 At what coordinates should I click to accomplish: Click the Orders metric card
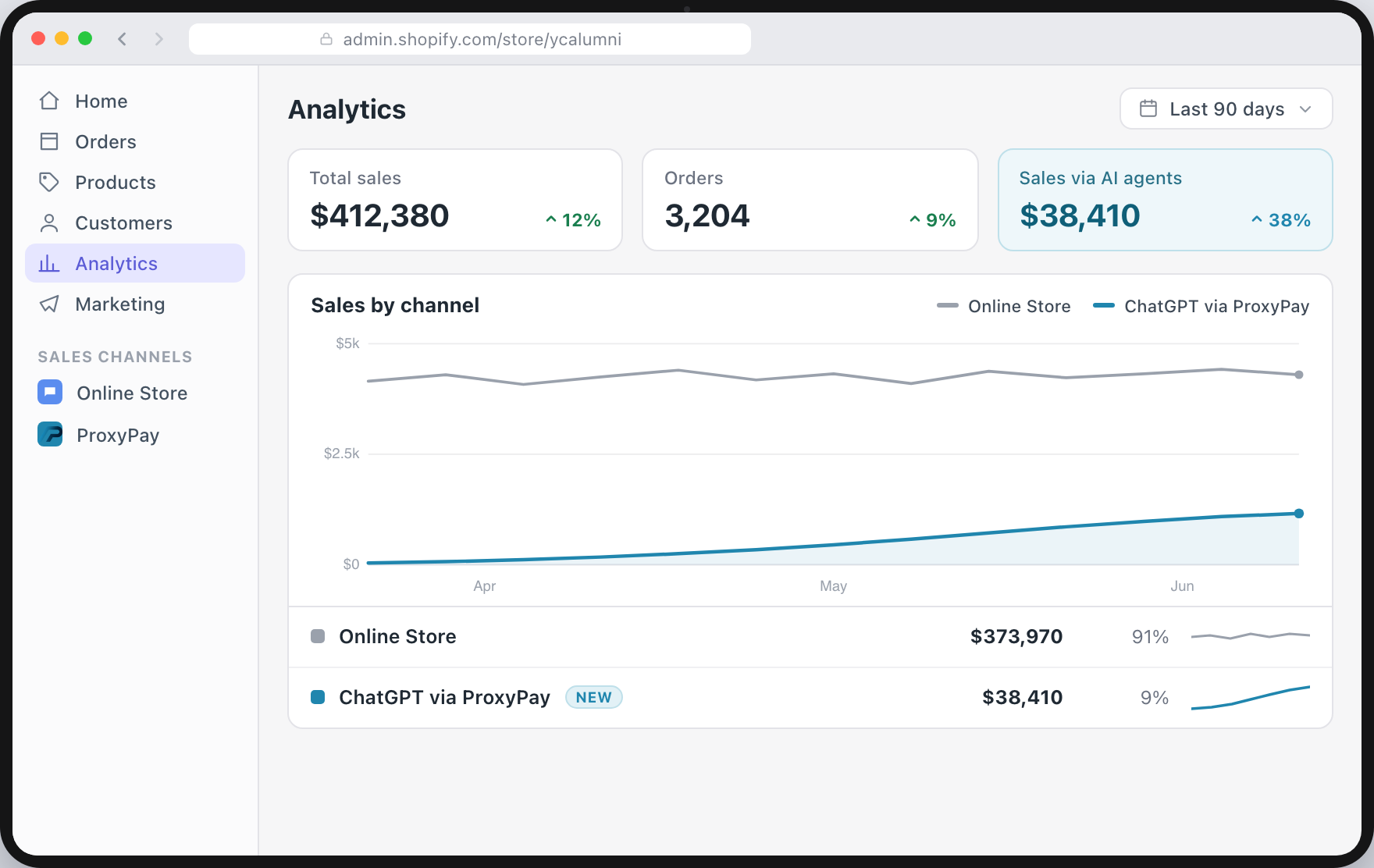click(810, 200)
